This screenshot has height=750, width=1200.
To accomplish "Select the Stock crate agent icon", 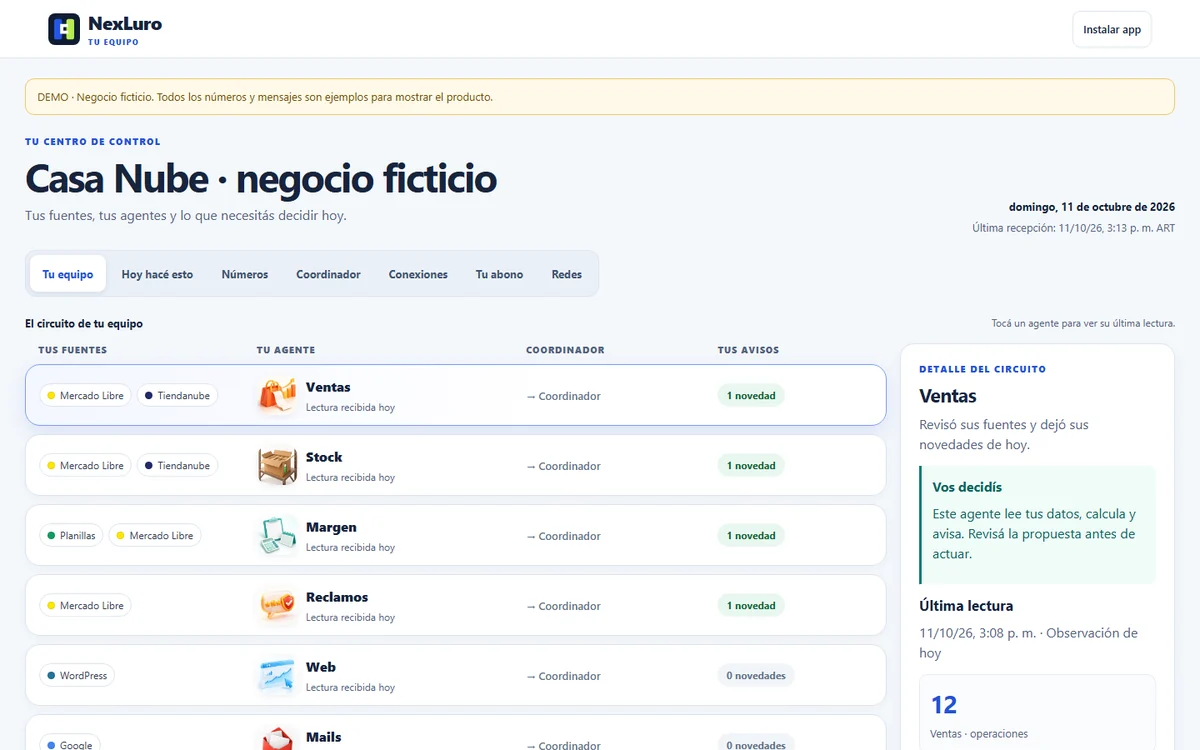I will [x=277, y=465].
